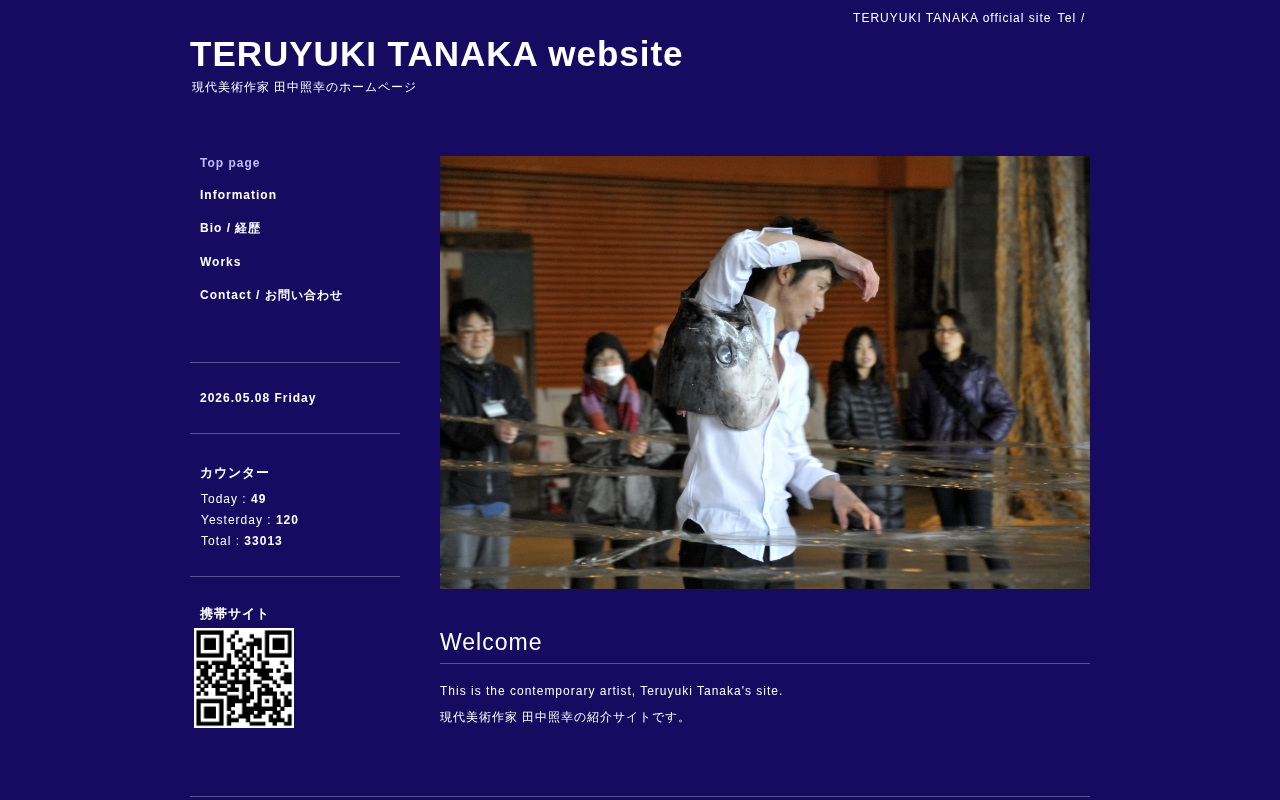Click the TERUYUKI TANAKA official site text
The image size is (1280, 800).
pyautogui.click(x=952, y=18)
